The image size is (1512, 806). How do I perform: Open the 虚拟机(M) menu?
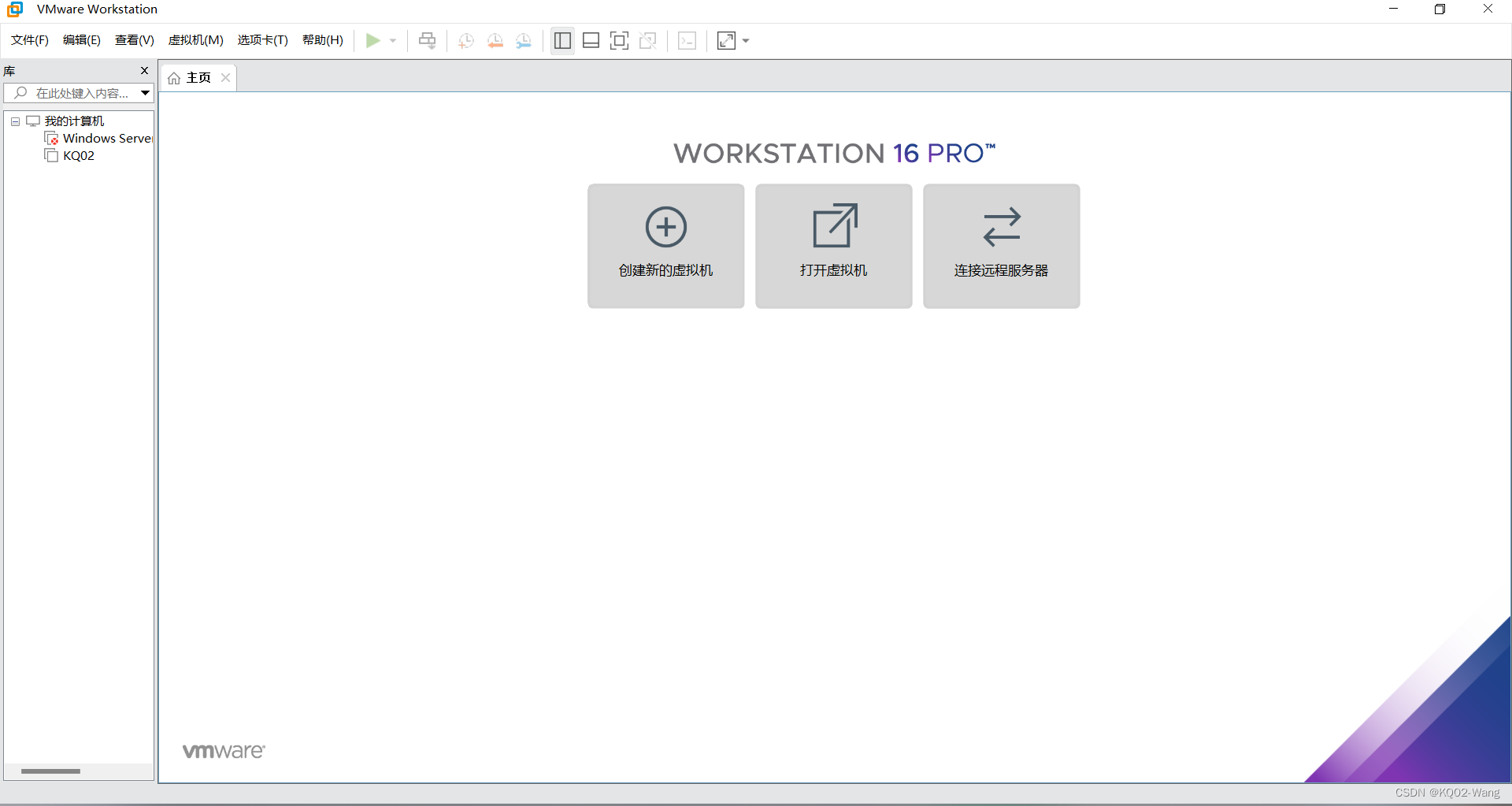click(x=196, y=40)
